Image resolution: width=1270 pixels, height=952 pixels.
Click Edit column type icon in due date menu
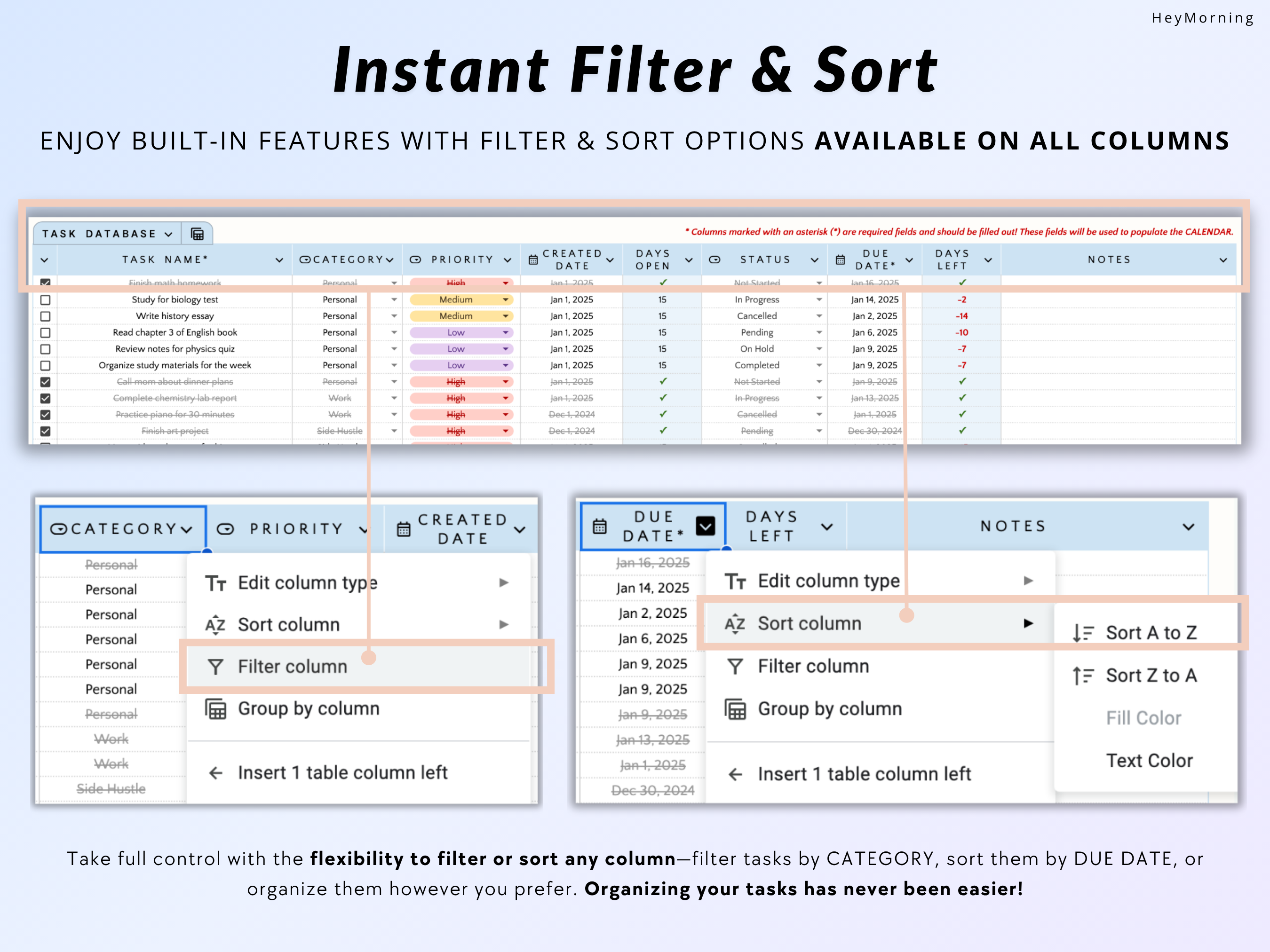735,581
